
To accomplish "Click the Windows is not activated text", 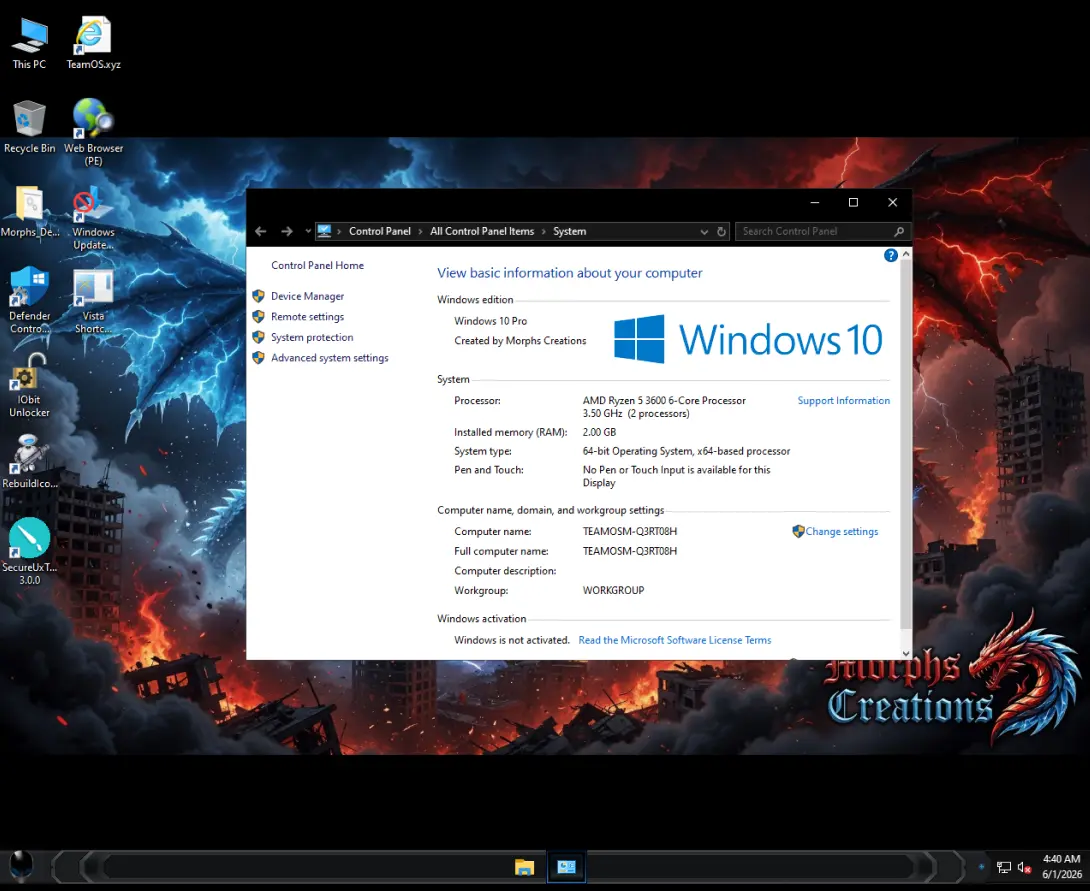I will 512,640.
